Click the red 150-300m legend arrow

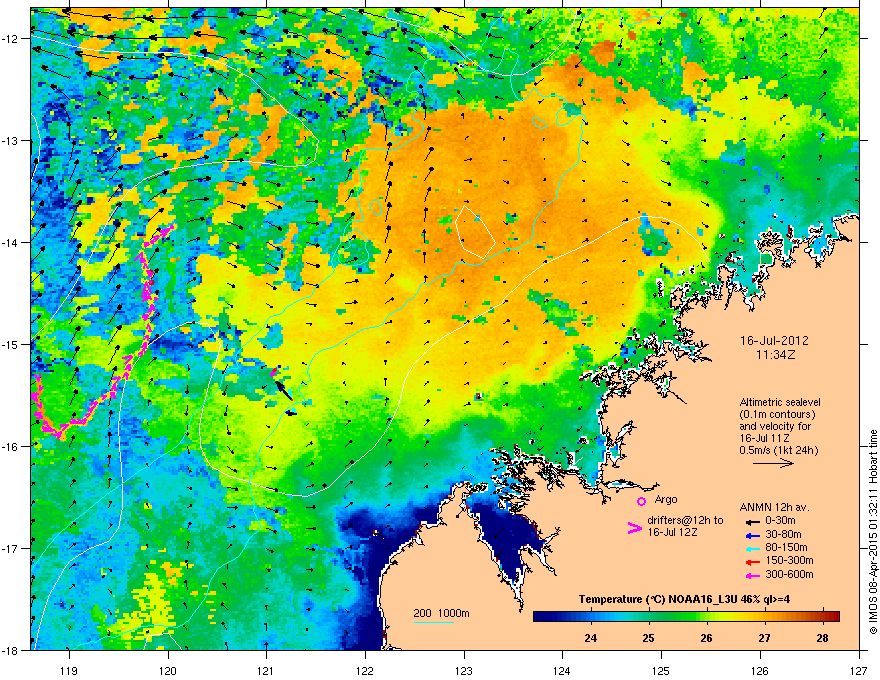point(753,562)
